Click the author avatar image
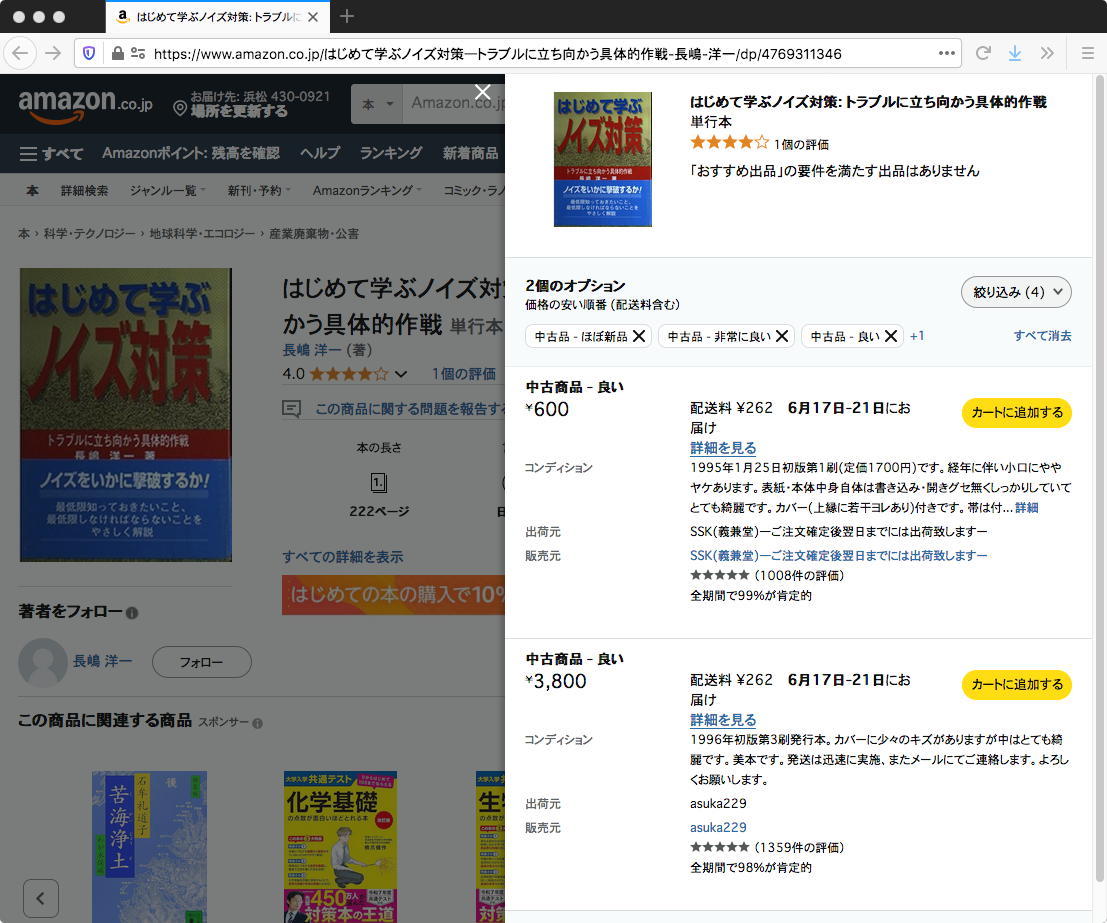1107x923 pixels. [43, 662]
